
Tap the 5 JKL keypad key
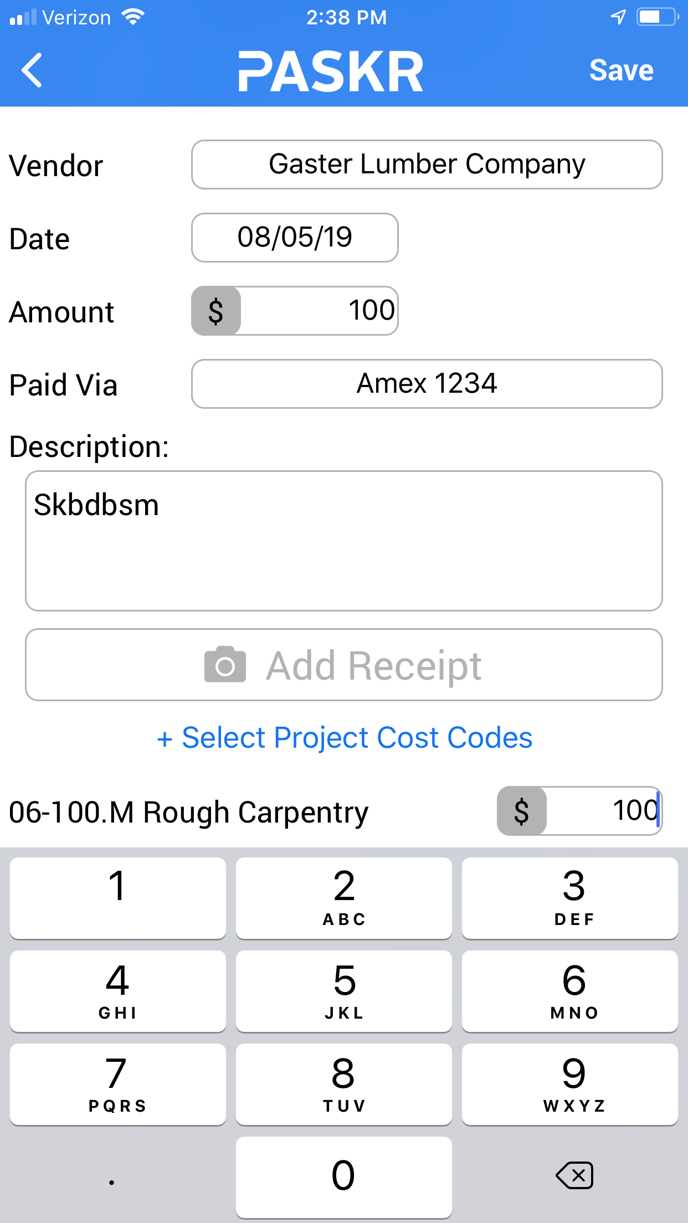(x=344, y=991)
